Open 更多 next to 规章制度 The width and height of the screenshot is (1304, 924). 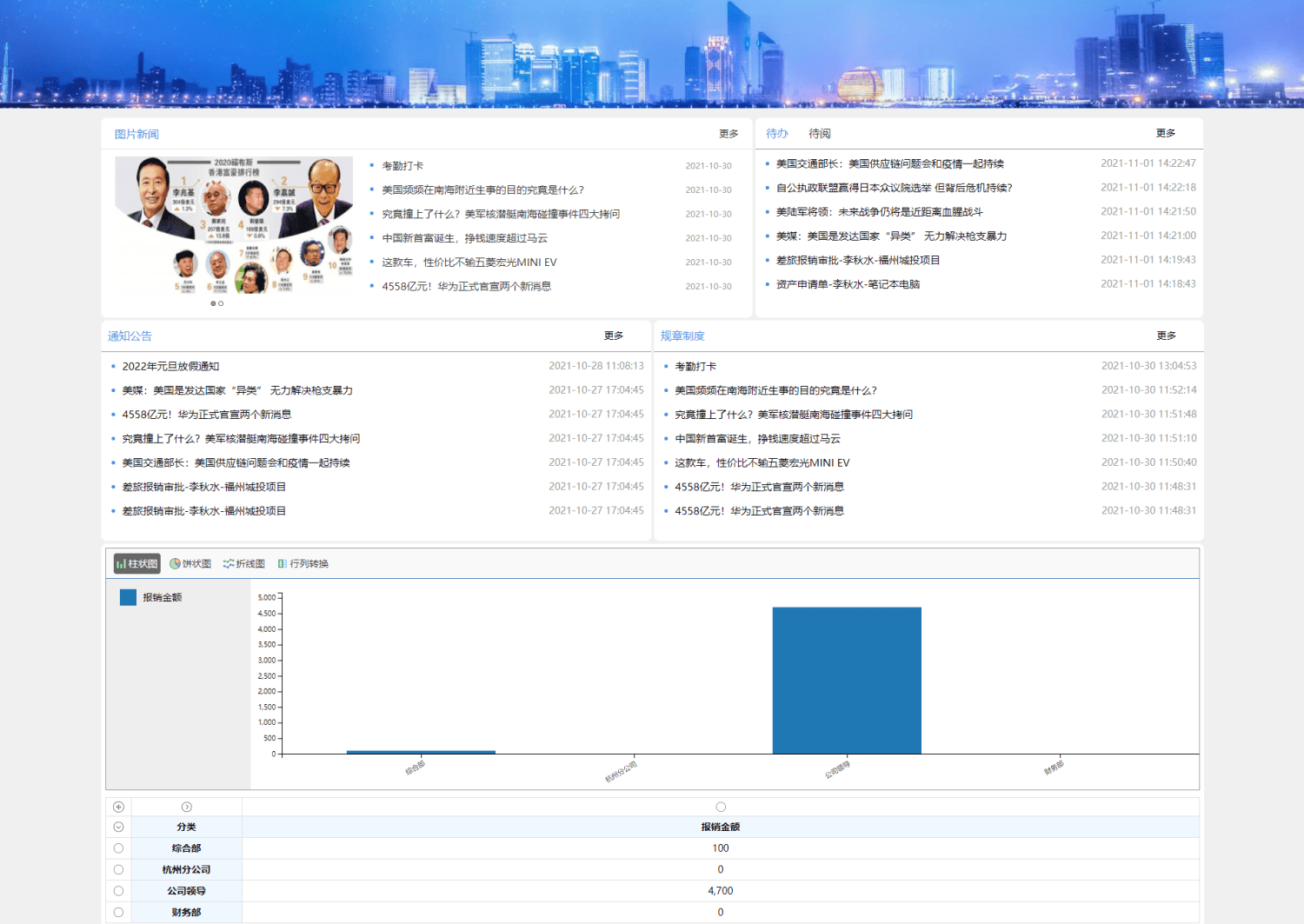(x=1168, y=336)
